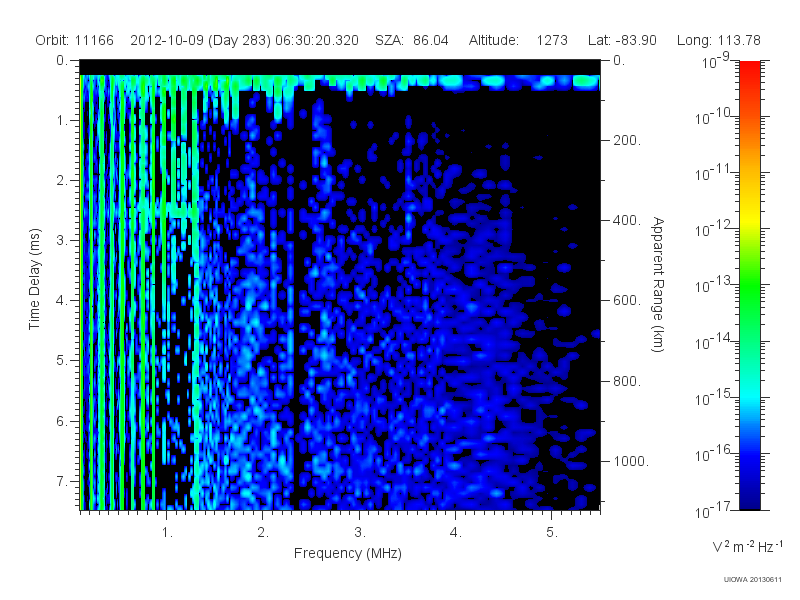
Task: Select the date '2012-10-09 (Day 283)' text
Action: tap(201, 40)
